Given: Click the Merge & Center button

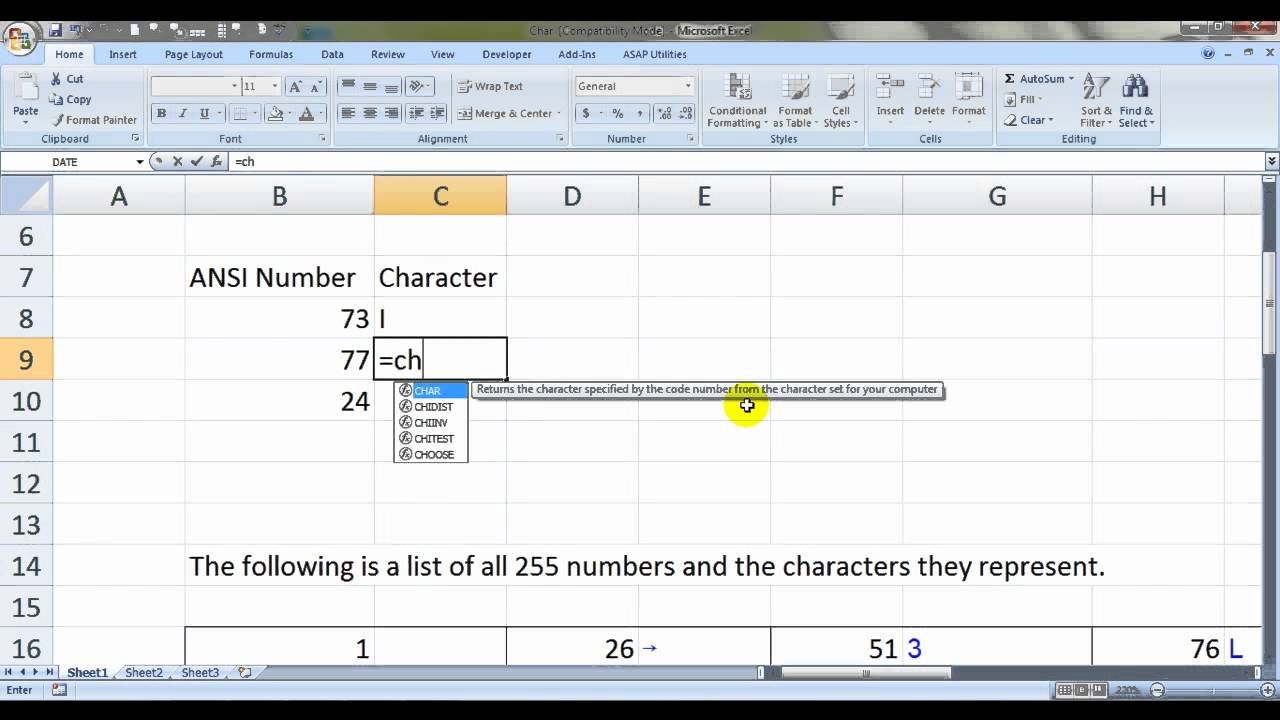Looking at the screenshot, I should [x=510, y=114].
